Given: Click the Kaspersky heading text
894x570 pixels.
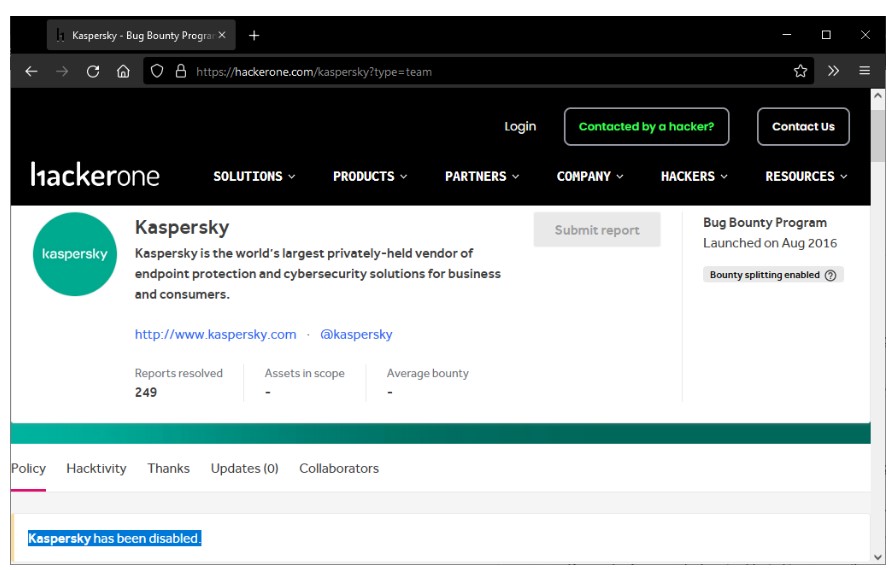Looking at the screenshot, I should (182, 227).
